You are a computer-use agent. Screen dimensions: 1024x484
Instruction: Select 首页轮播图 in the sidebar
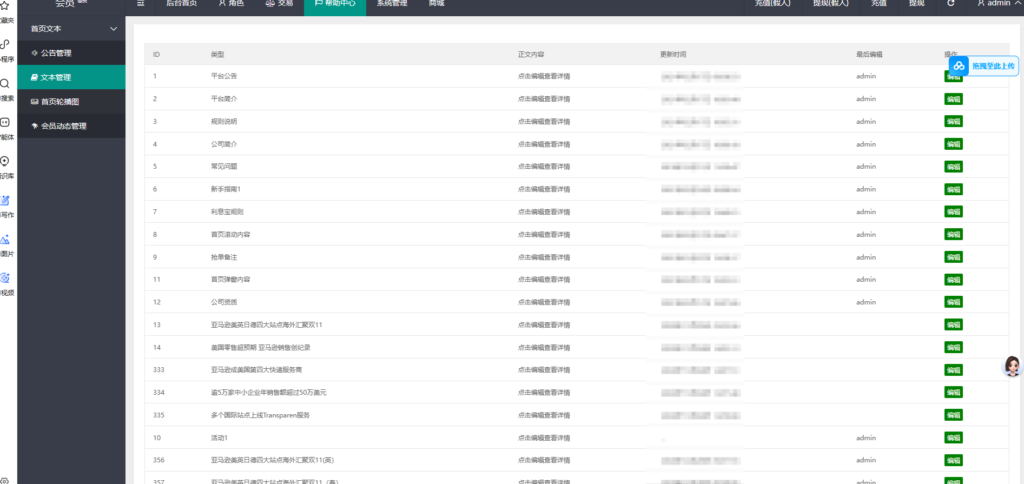point(60,101)
